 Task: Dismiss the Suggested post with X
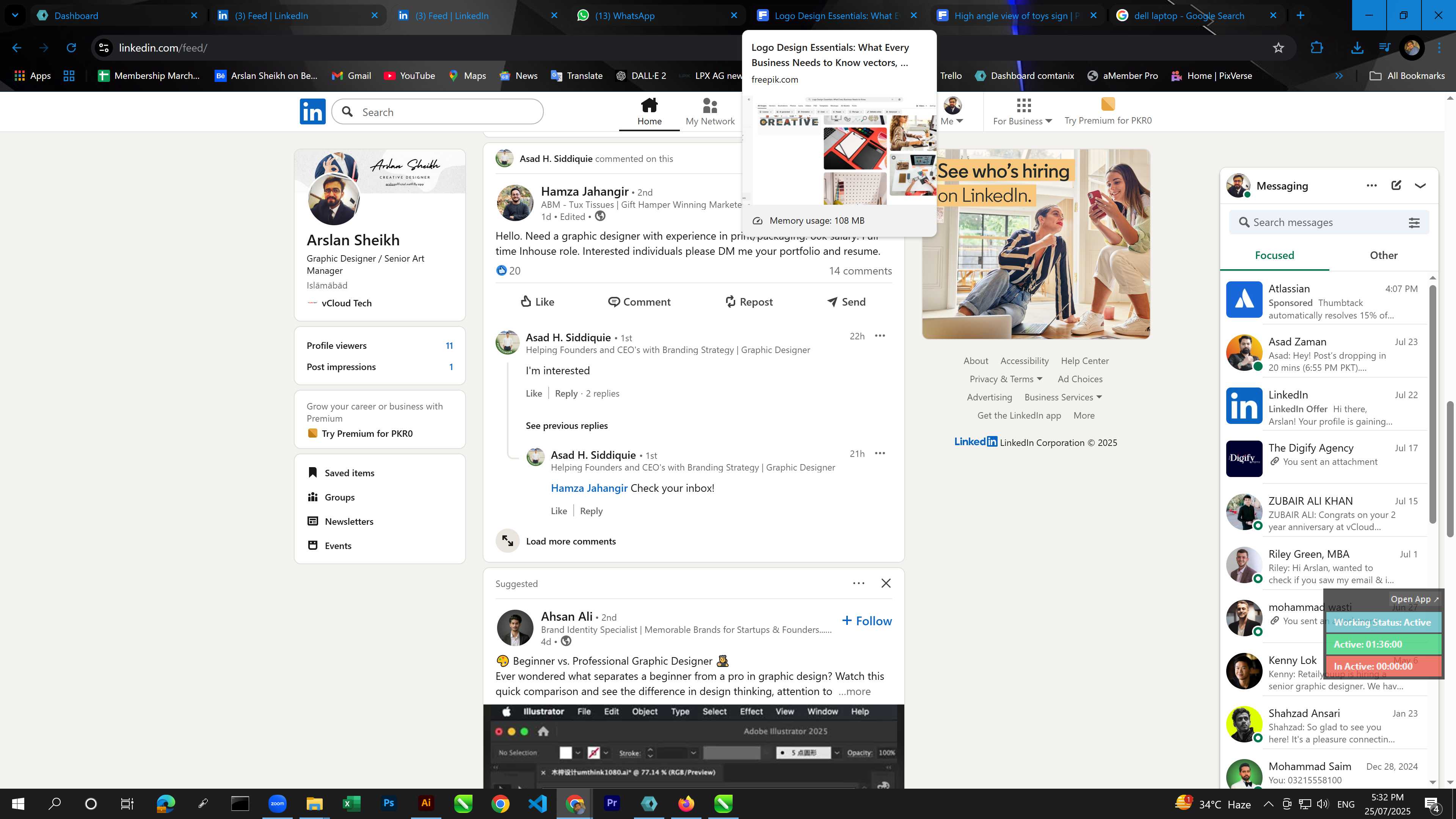[x=886, y=583]
